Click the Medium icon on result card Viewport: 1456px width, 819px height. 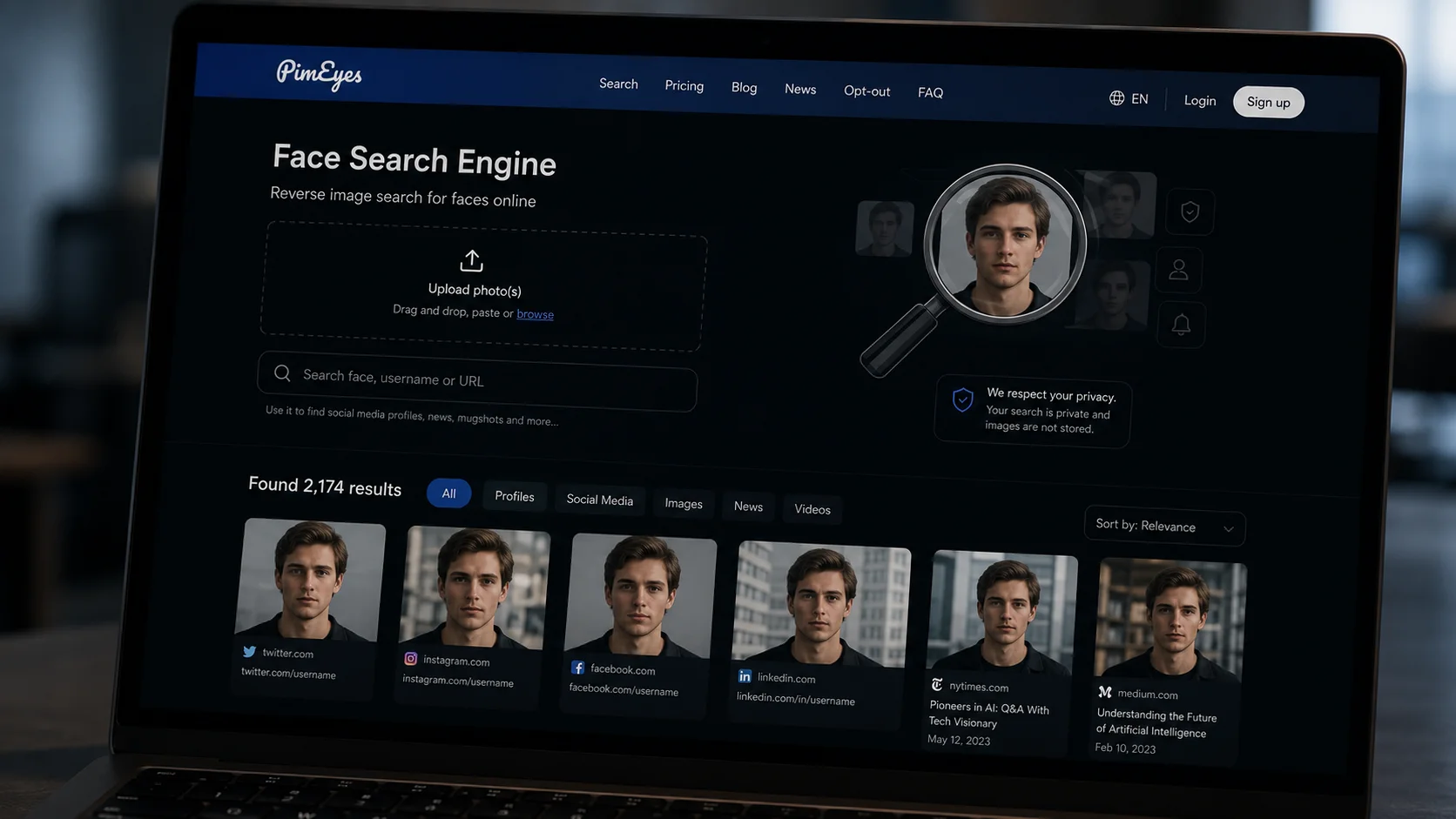tap(1105, 692)
